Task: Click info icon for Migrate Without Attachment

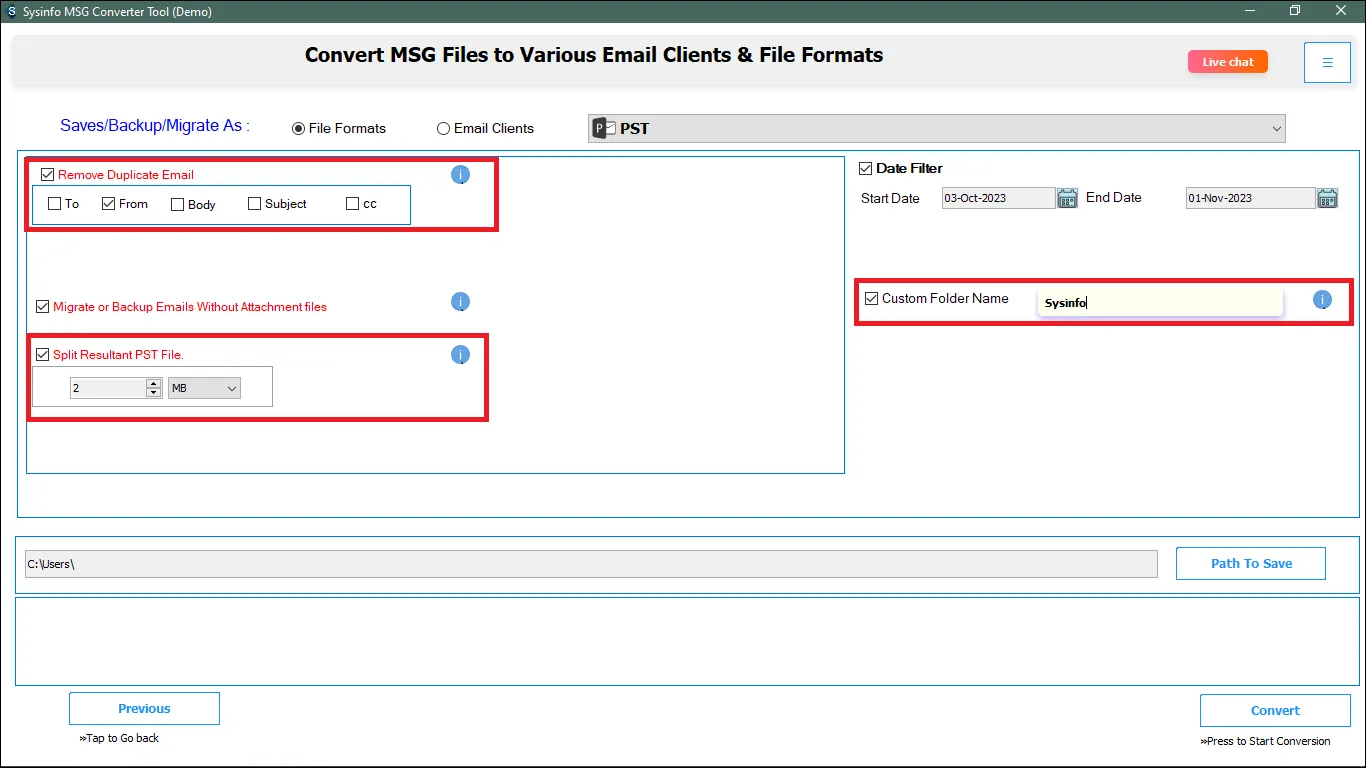Action: click(460, 302)
